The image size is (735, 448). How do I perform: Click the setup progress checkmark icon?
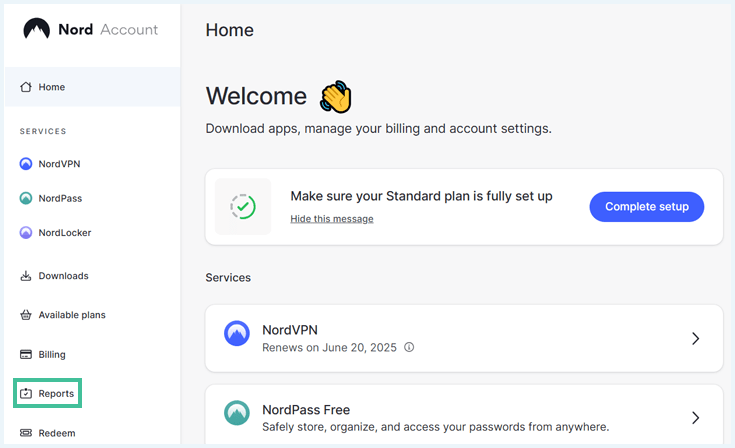(243, 207)
